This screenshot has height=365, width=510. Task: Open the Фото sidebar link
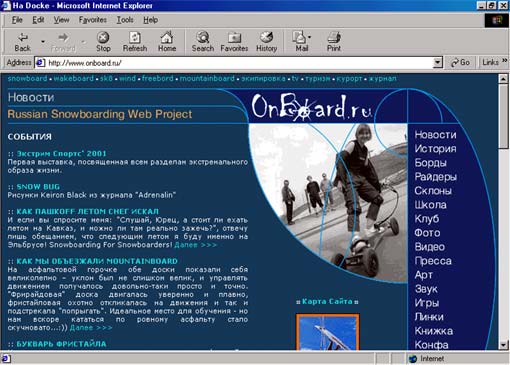[x=427, y=233]
